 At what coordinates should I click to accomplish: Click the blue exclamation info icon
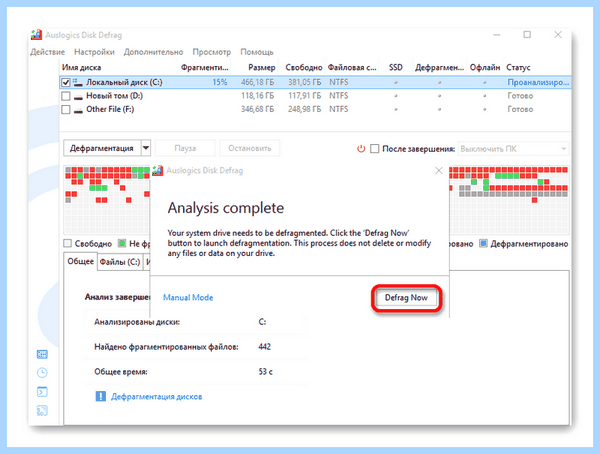point(100,396)
